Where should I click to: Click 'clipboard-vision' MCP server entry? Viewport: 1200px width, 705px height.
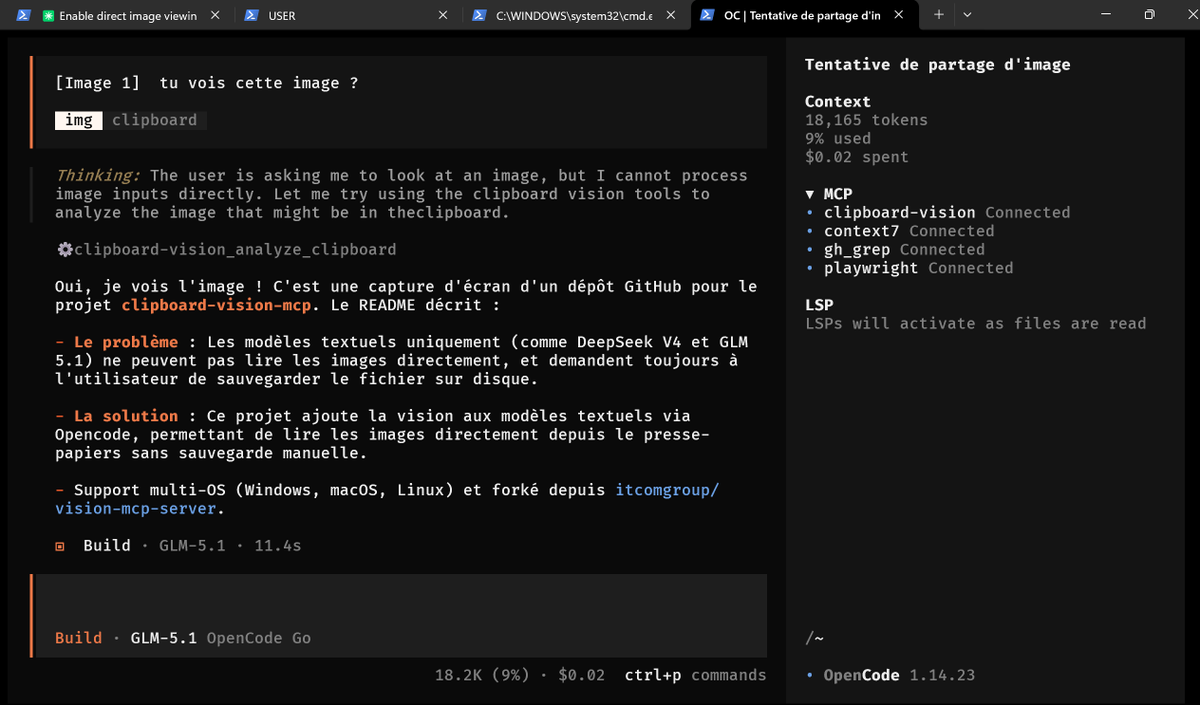click(x=899, y=212)
